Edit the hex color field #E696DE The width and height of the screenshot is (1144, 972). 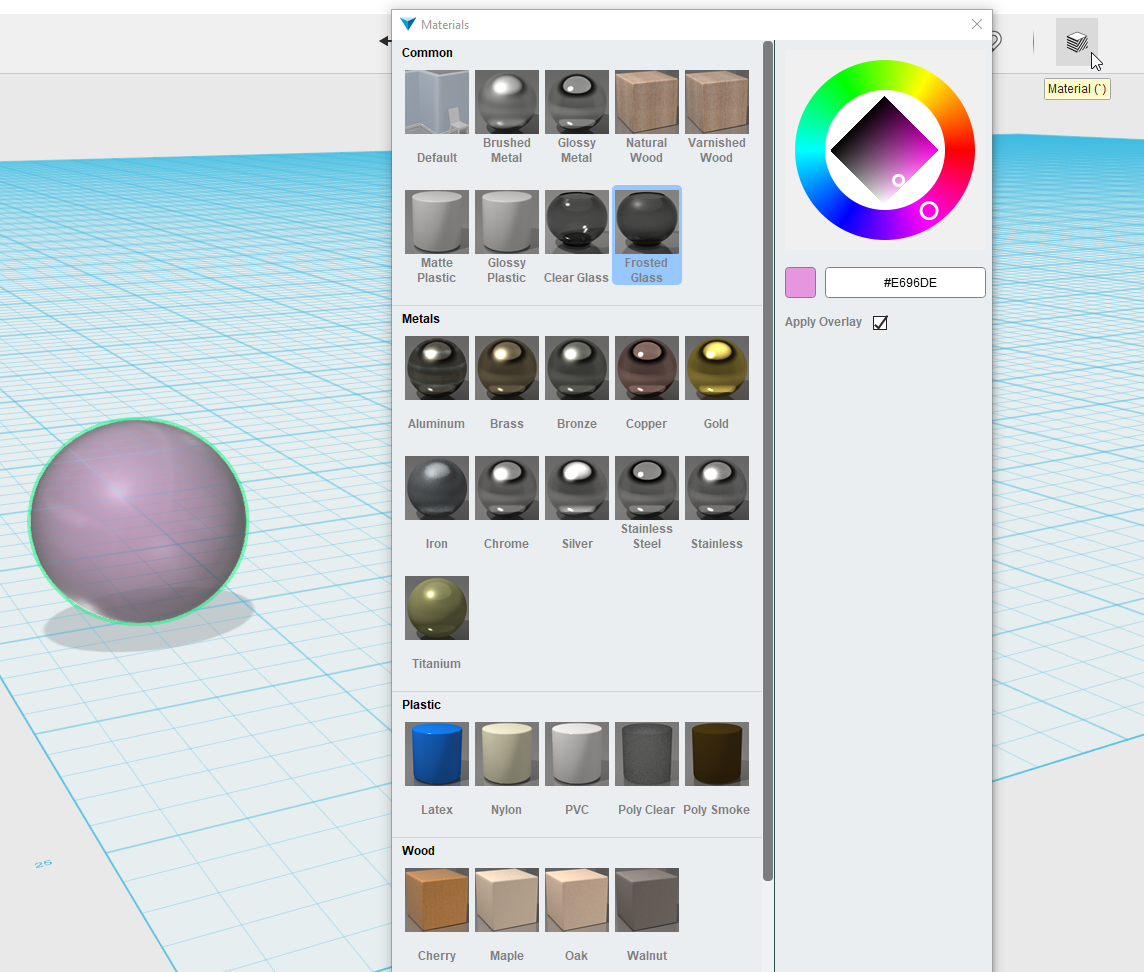click(x=905, y=282)
